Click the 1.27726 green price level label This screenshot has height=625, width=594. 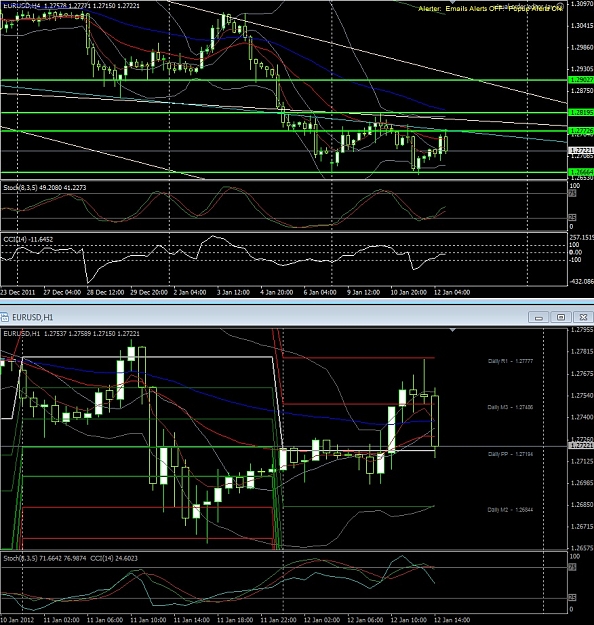581,131
